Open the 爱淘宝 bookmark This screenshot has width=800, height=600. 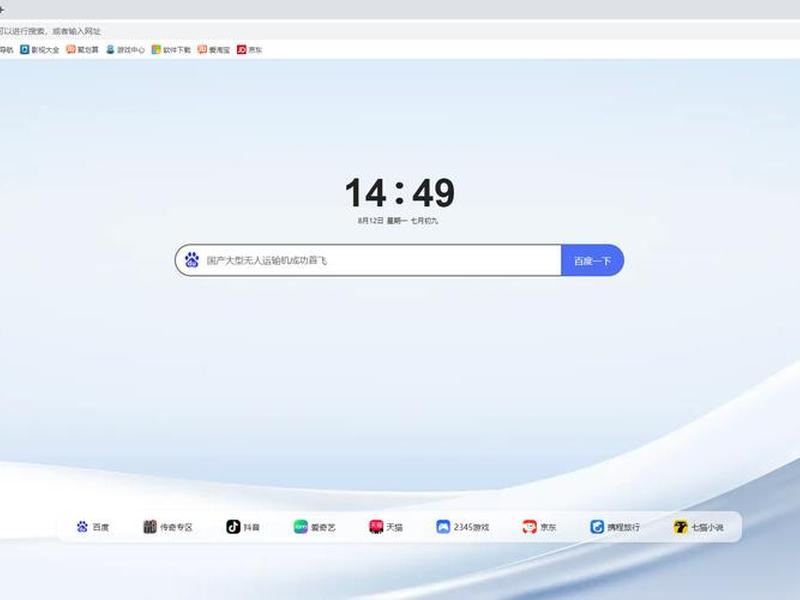(214, 49)
